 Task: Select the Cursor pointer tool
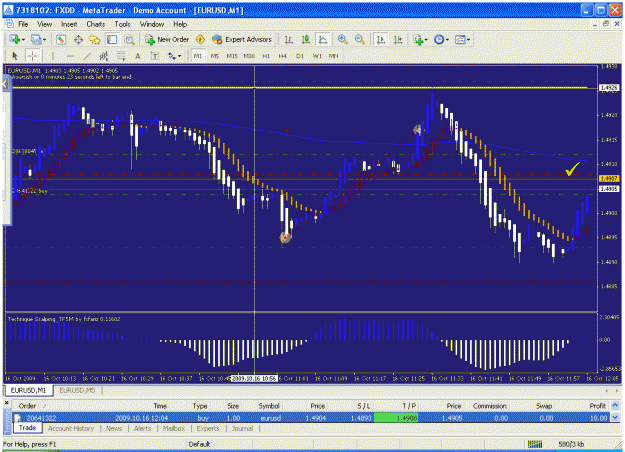pyautogui.click(x=15, y=56)
